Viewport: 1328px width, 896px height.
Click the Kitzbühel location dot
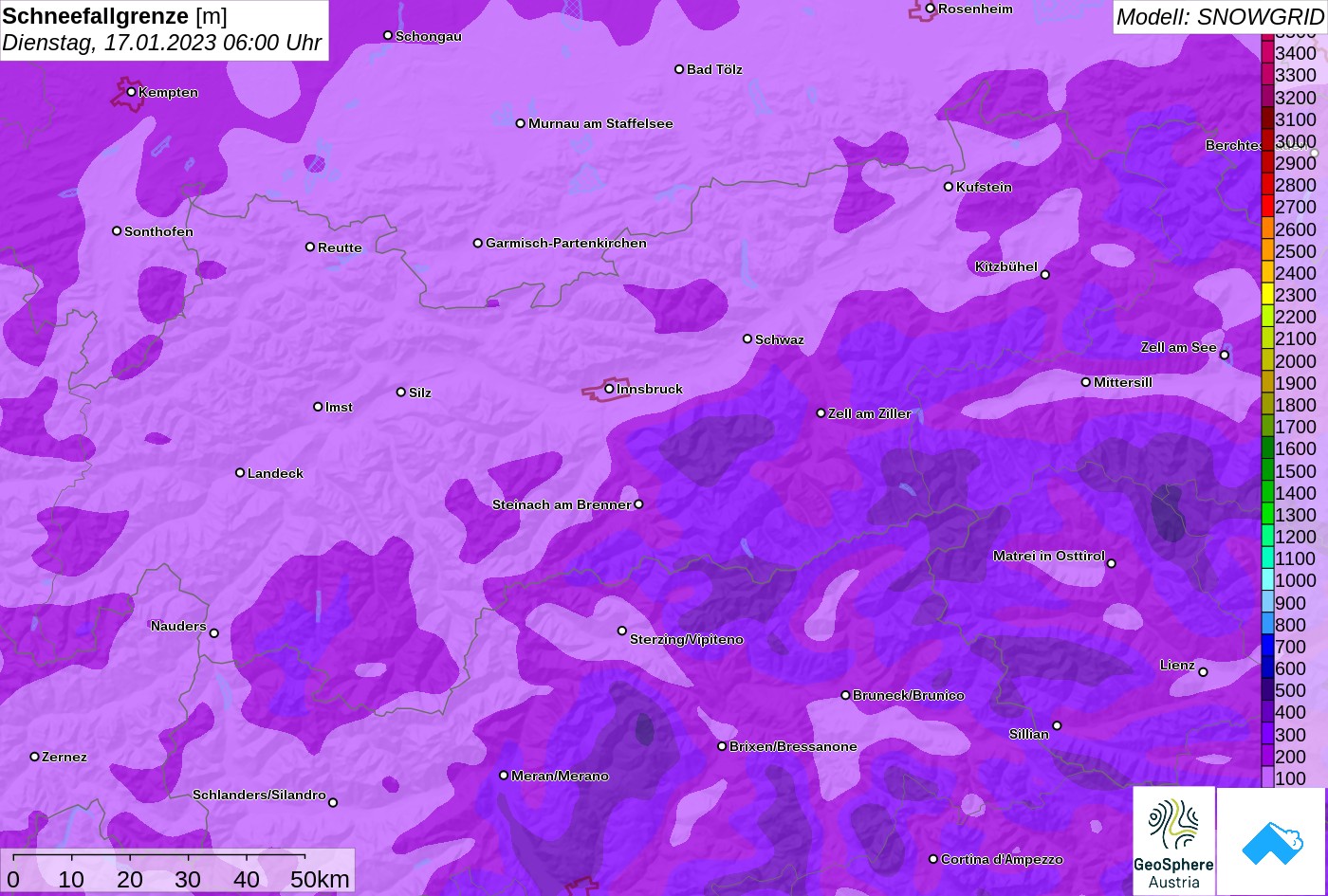(1045, 275)
